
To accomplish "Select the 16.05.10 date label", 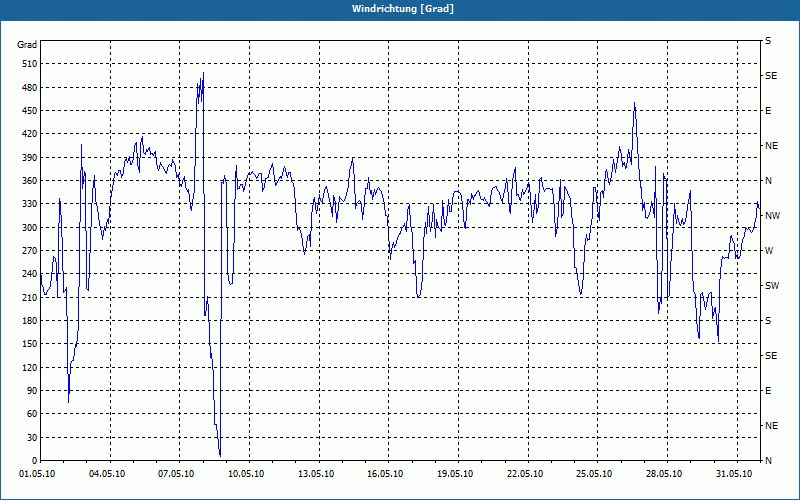I will 385,474.
